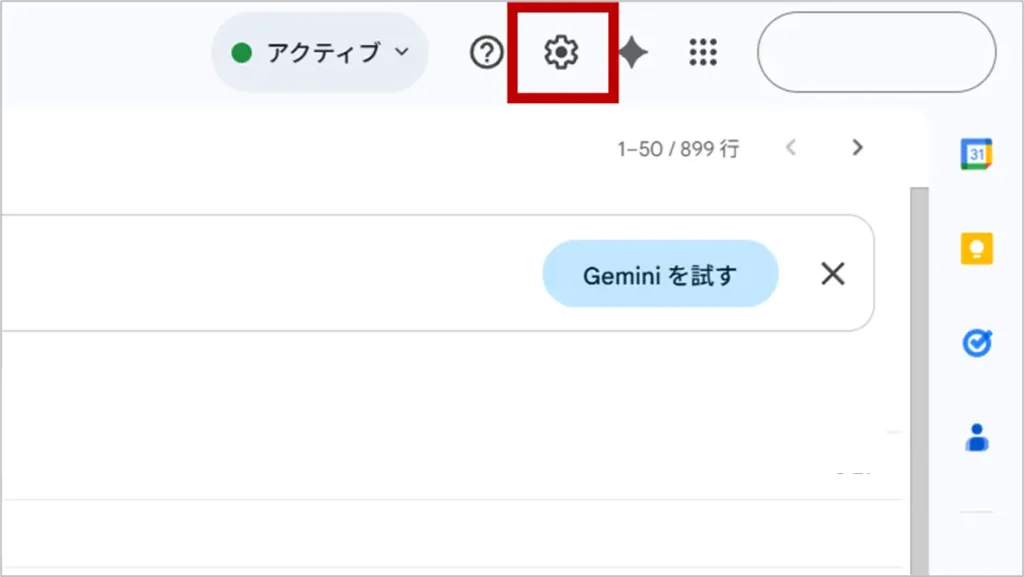Go to the previous page of emails
The width and height of the screenshot is (1024, 577).
coord(791,148)
